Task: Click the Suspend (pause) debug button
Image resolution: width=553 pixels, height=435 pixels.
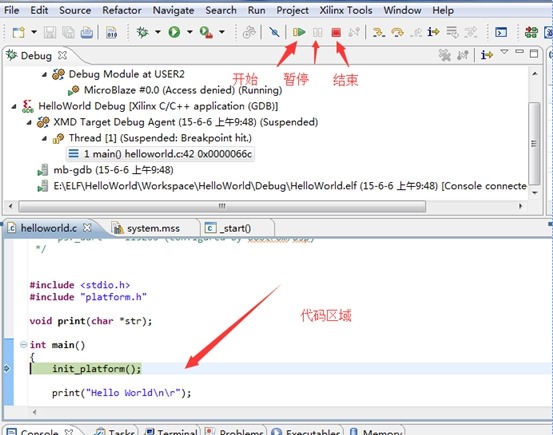Action: pos(317,32)
